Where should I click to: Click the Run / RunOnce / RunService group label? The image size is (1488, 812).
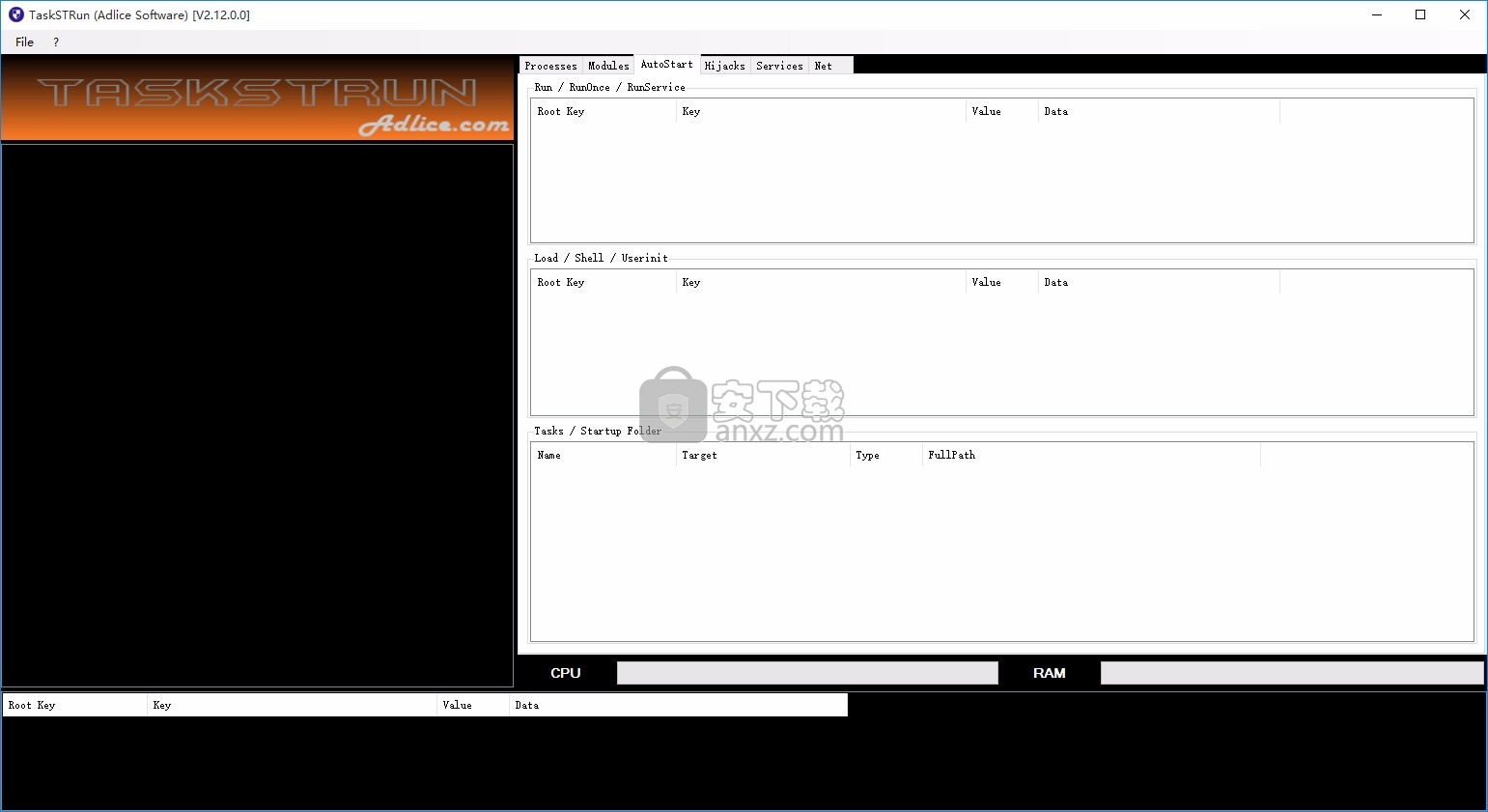point(609,87)
